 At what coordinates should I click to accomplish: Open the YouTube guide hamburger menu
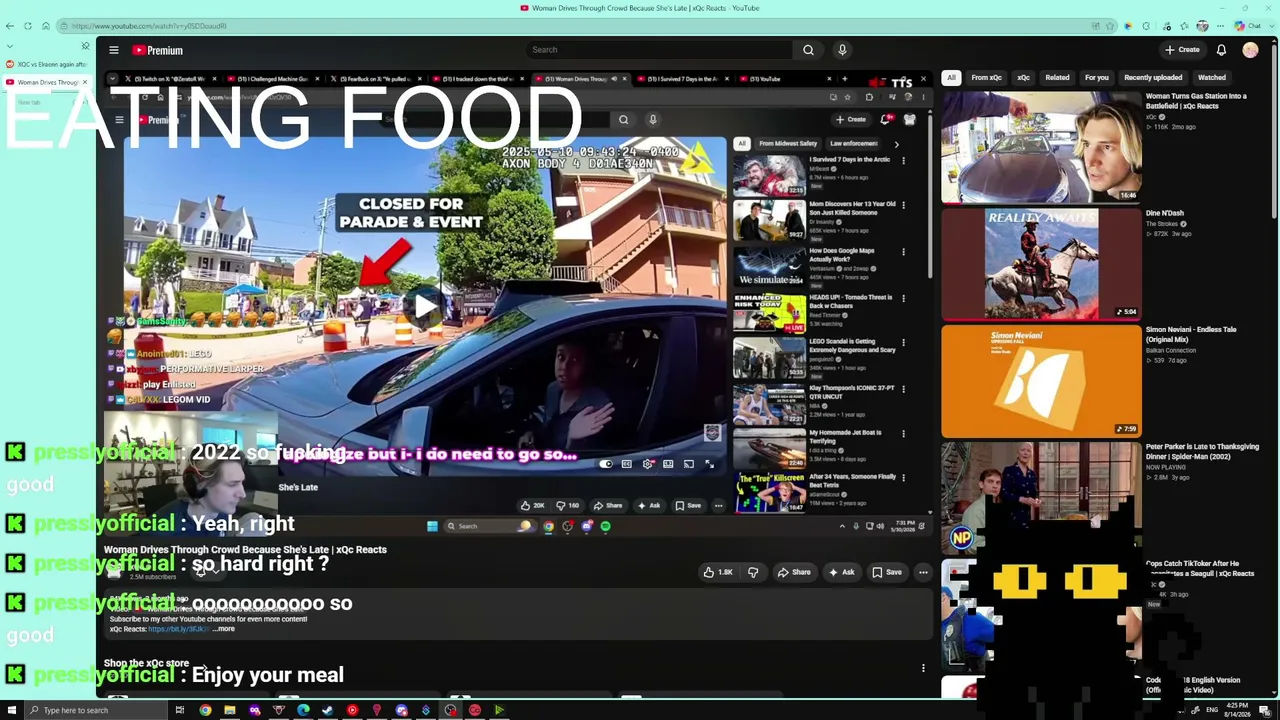114,50
